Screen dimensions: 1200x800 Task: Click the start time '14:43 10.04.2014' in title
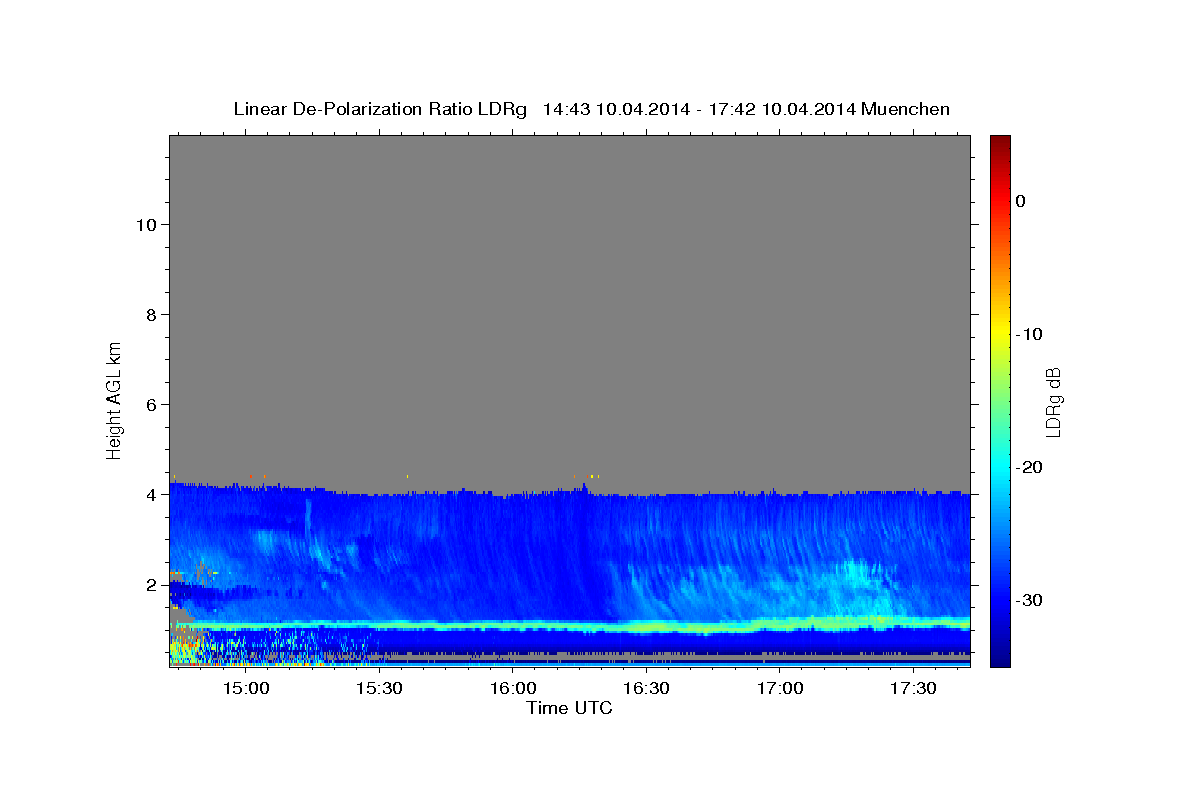(616, 109)
